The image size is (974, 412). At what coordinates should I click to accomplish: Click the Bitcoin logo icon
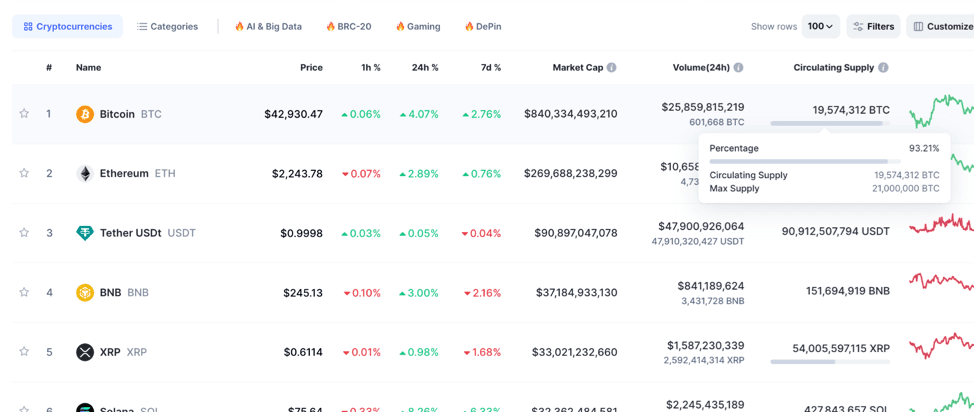(85, 114)
